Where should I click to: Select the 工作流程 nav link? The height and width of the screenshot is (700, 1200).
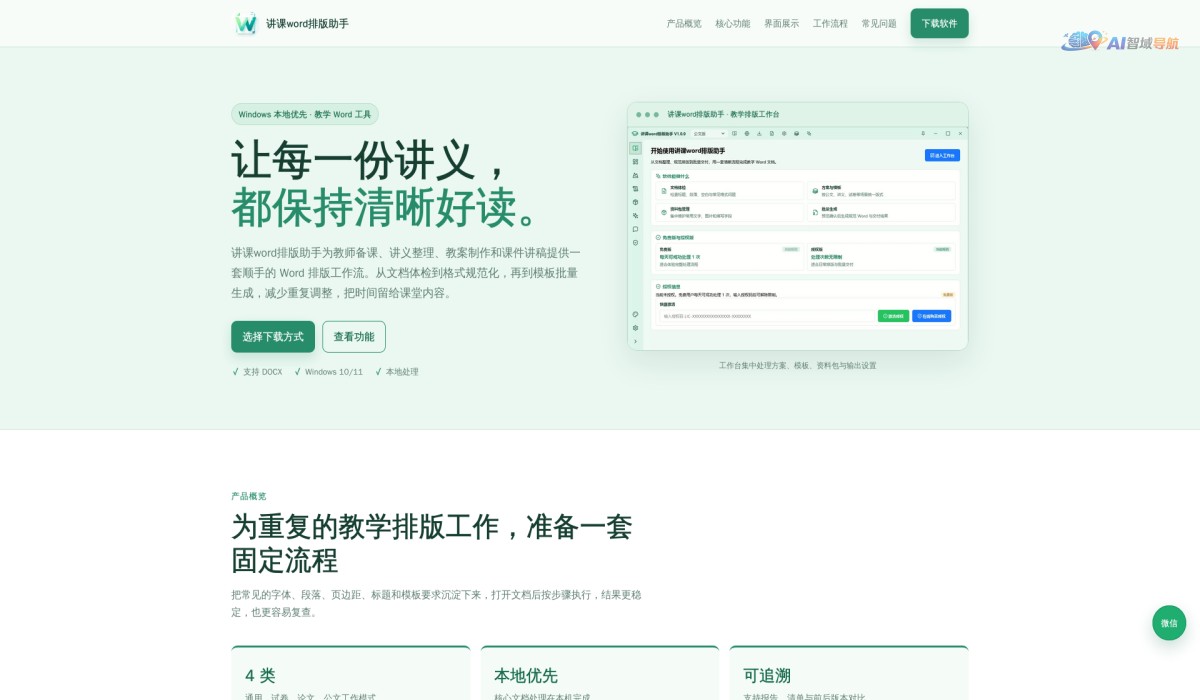tap(830, 23)
